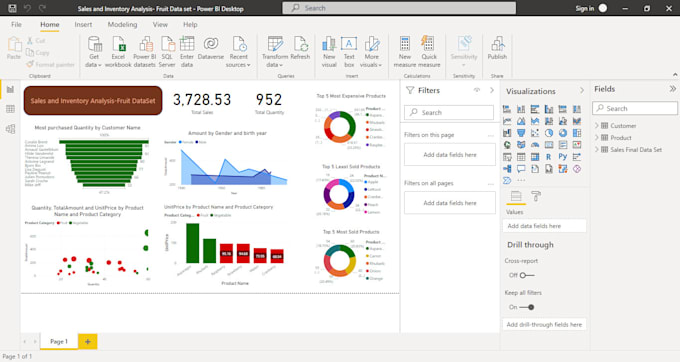Click New visual in the ribbon

329,52
